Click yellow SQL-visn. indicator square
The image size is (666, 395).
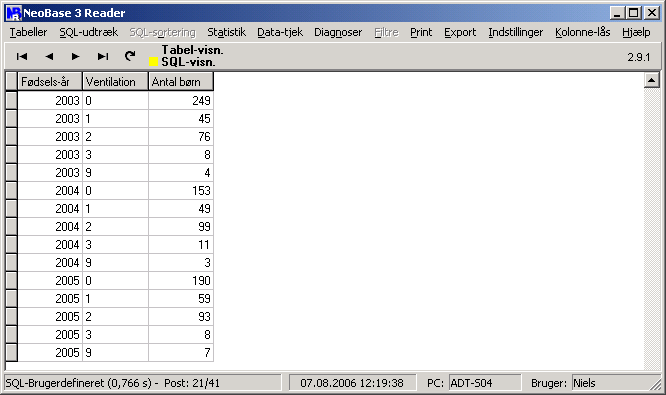tap(153, 62)
